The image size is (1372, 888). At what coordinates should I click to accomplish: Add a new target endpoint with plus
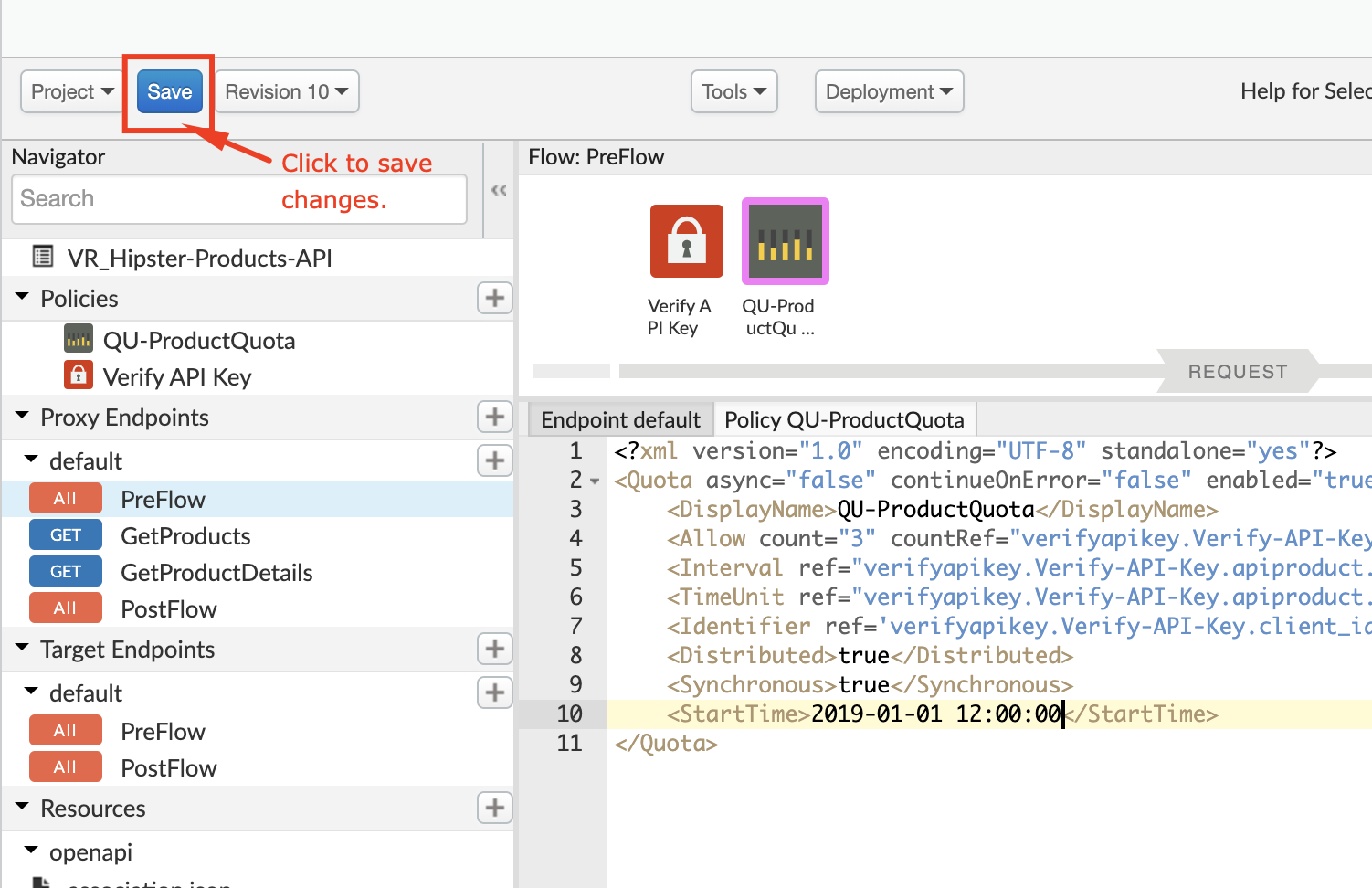(495, 649)
